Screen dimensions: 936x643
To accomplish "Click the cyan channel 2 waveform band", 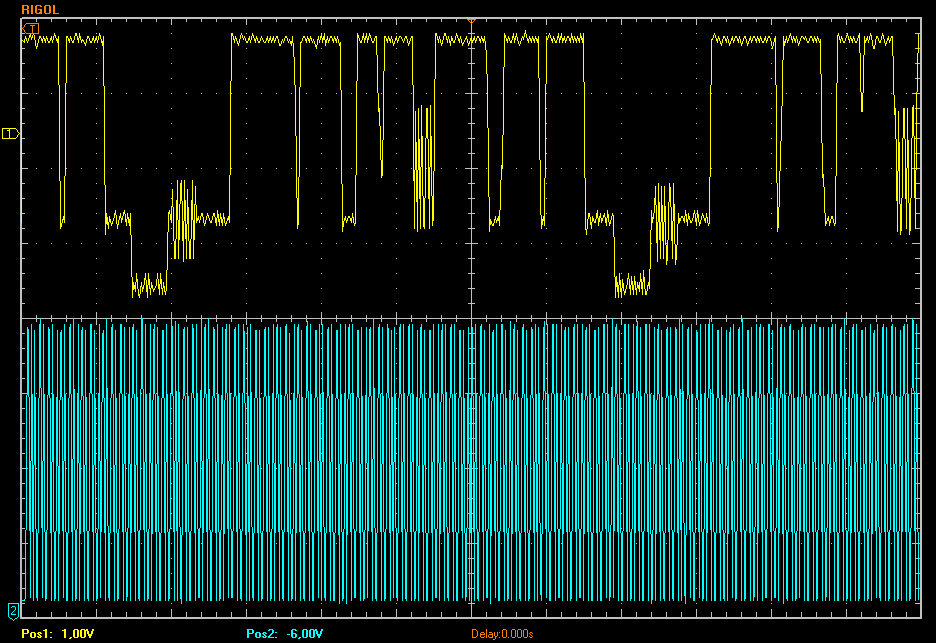I will (300, 460).
